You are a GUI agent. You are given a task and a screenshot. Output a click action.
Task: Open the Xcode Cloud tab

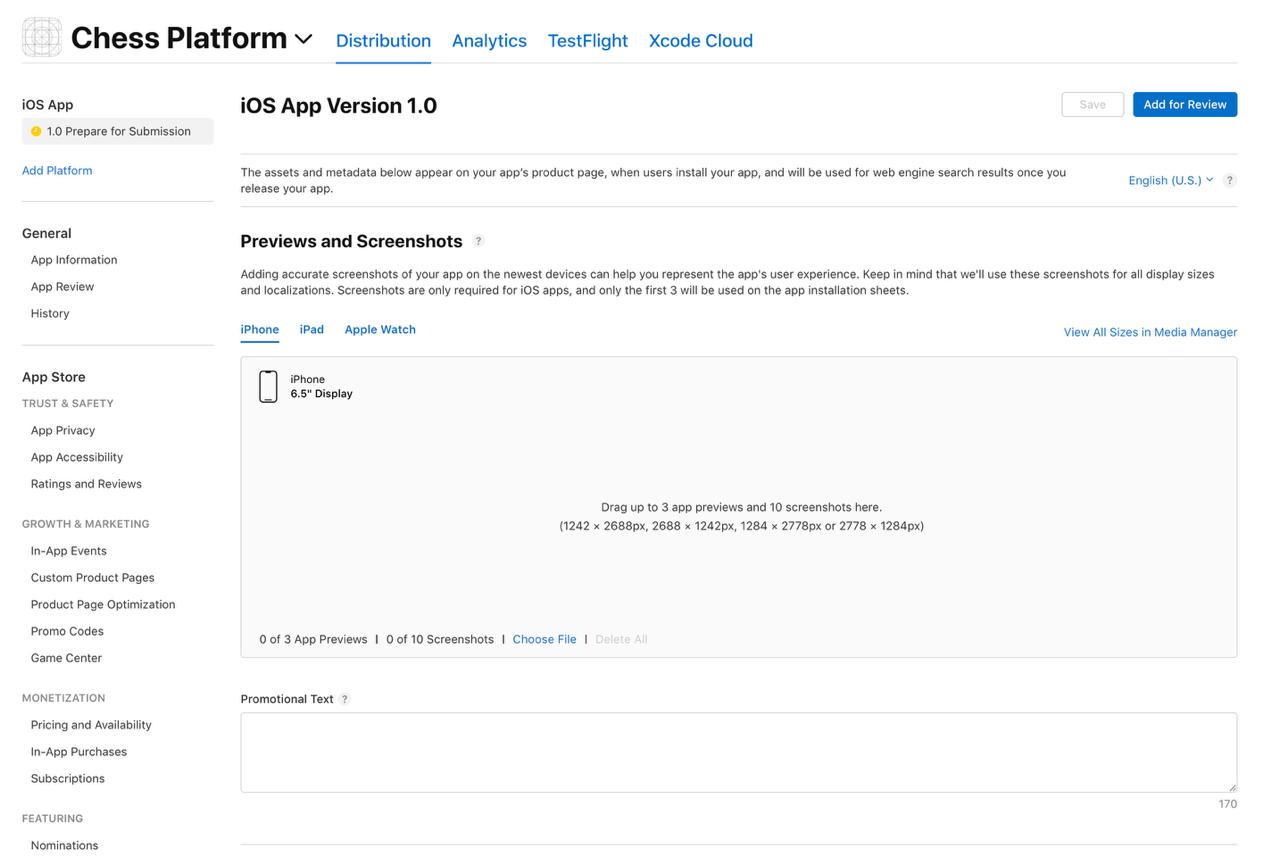(701, 41)
